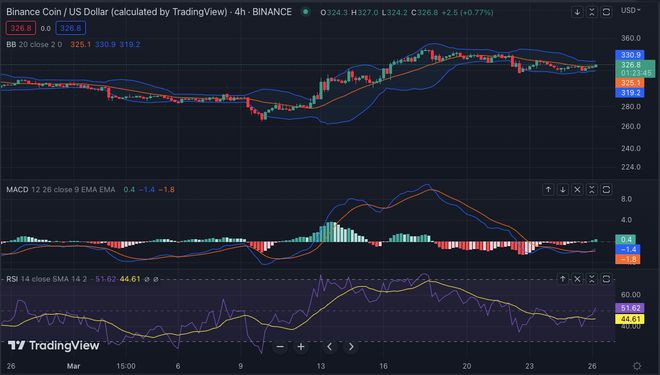Click the 8.0 MACD axis label

pyautogui.click(x=626, y=199)
